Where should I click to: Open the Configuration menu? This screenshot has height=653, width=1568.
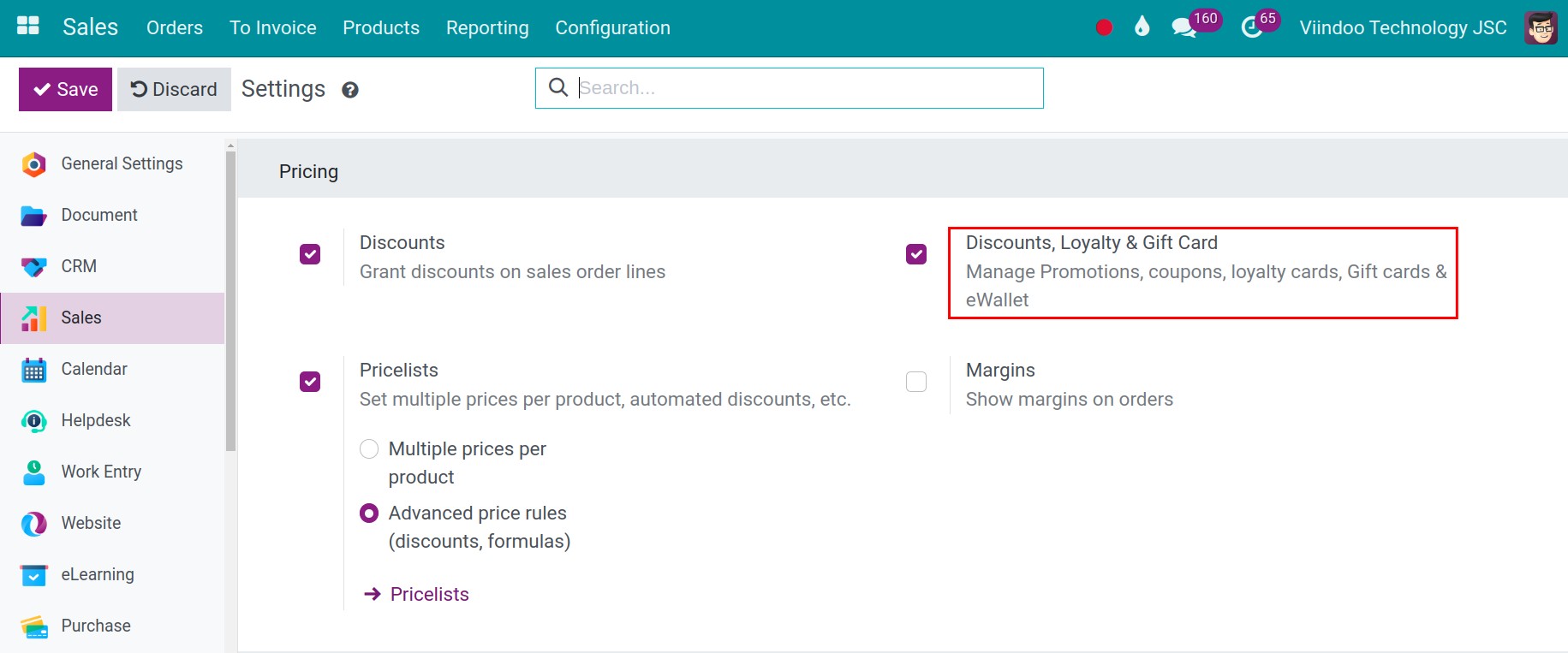613,27
